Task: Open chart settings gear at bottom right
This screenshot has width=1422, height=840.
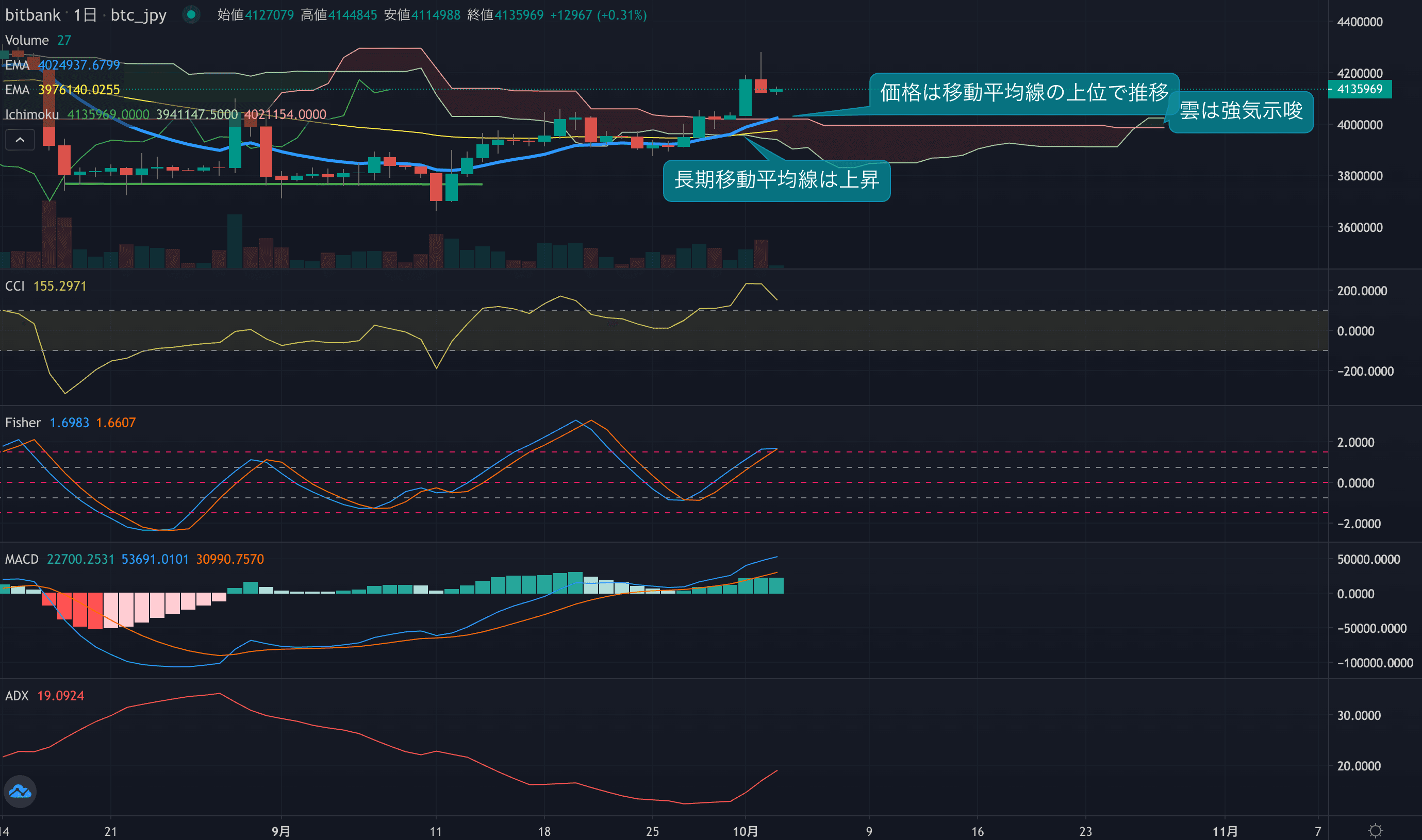Action: pyautogui.click(x=1375, y=830)
